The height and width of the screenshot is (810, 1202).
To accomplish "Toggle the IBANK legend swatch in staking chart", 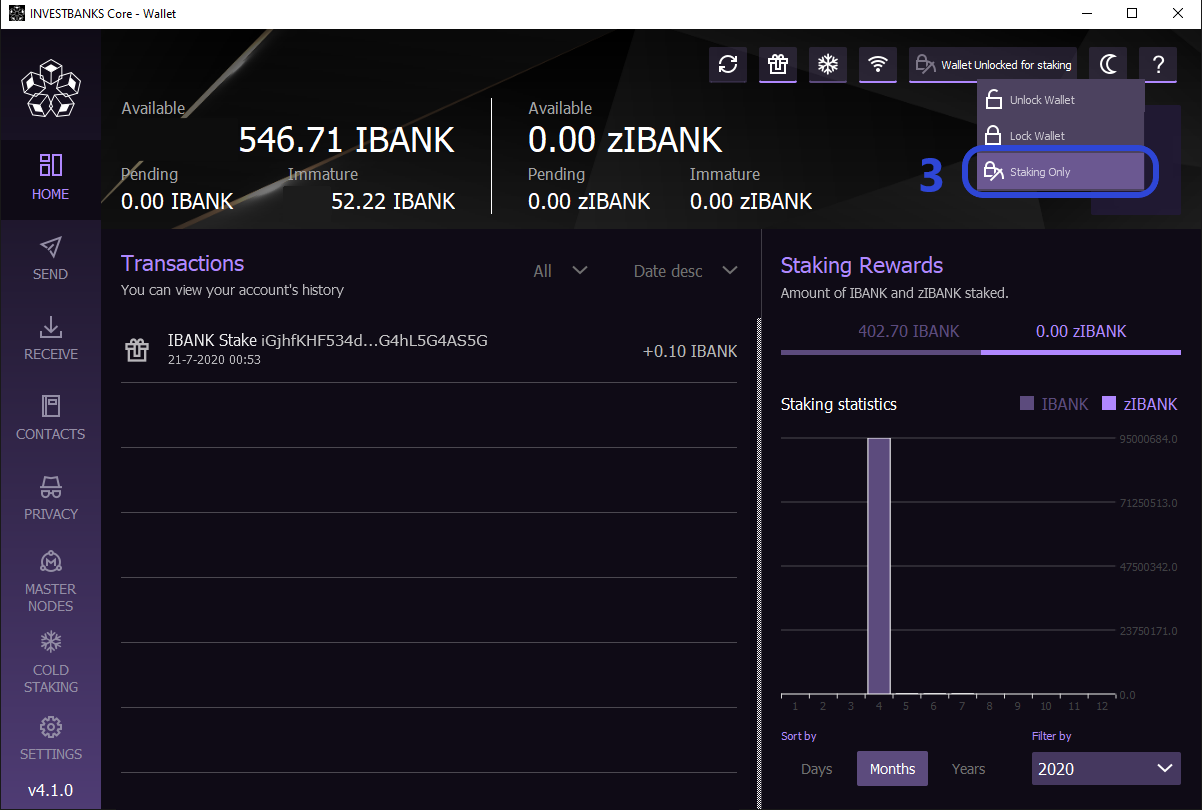I will (1026, 404).
